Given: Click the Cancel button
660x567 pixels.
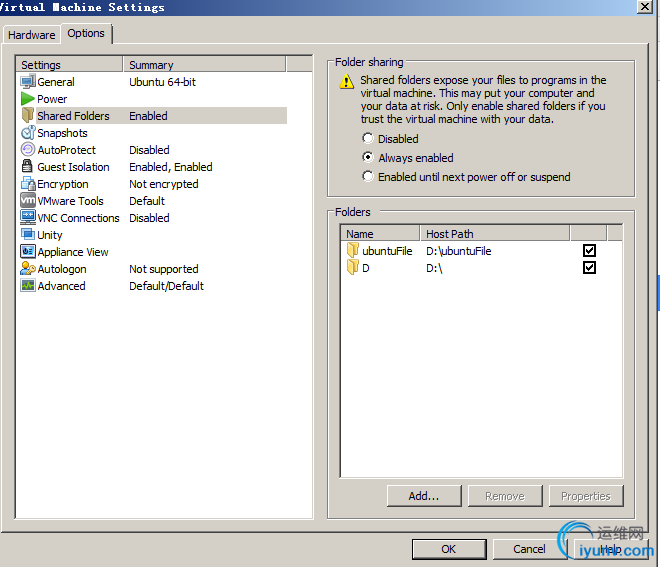Looking at the screenshot, I should click(x=530, y=549).
